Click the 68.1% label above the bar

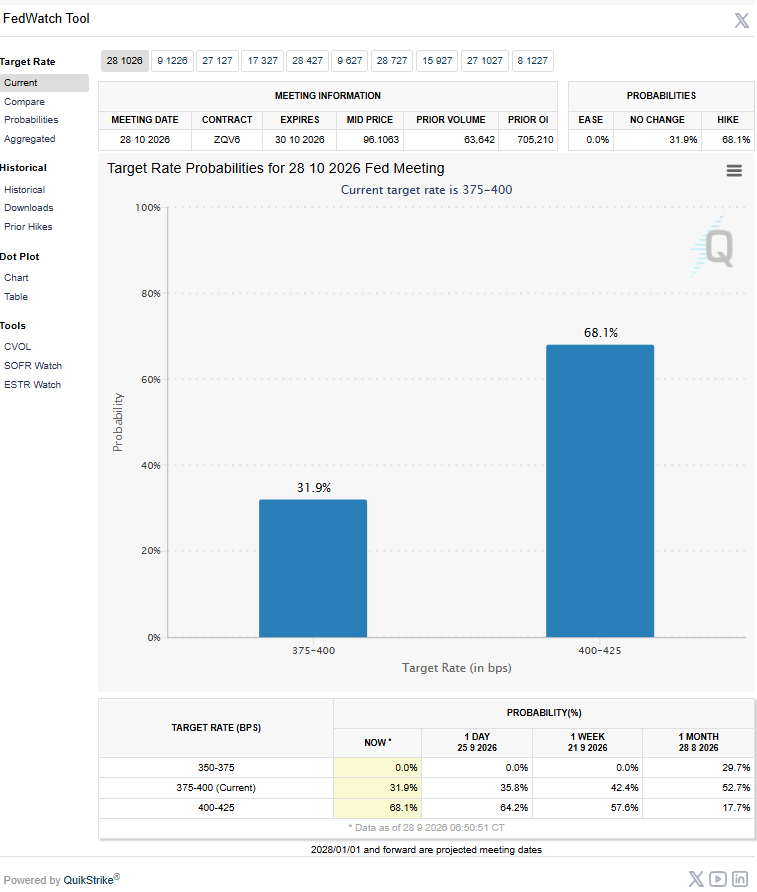(x=601, y=333)
